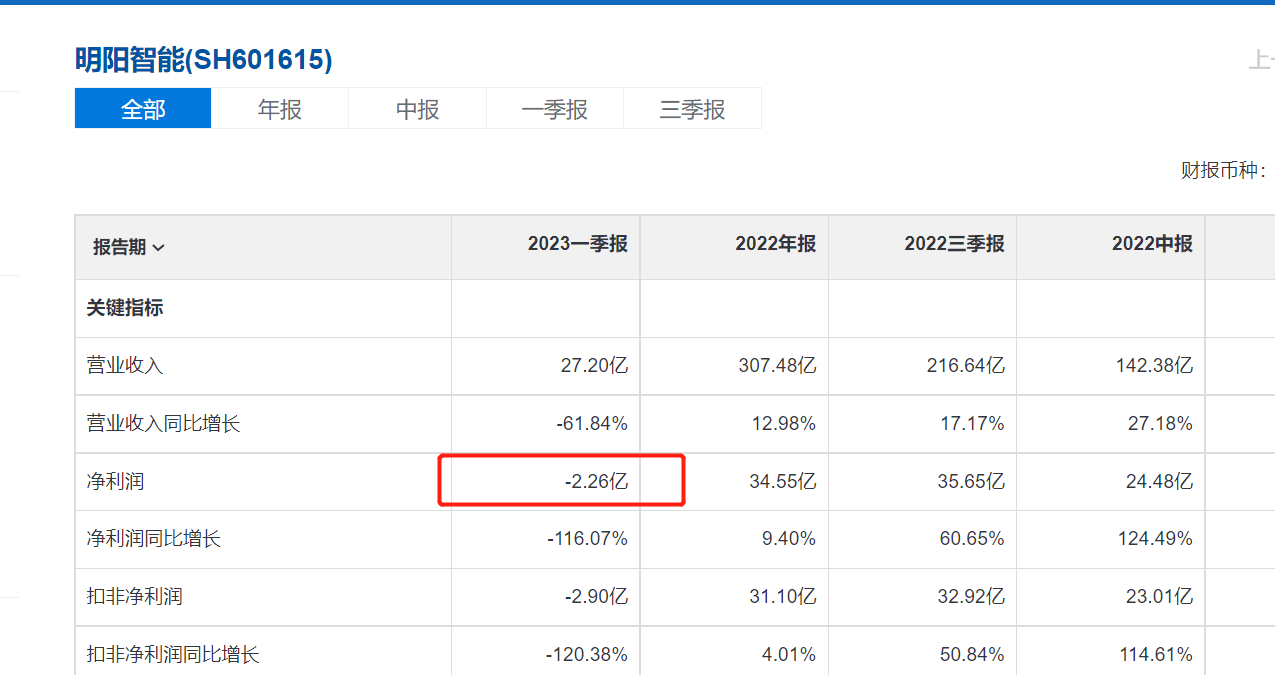Click the 60.65% growth value
1275x675 pixels.
972,539
